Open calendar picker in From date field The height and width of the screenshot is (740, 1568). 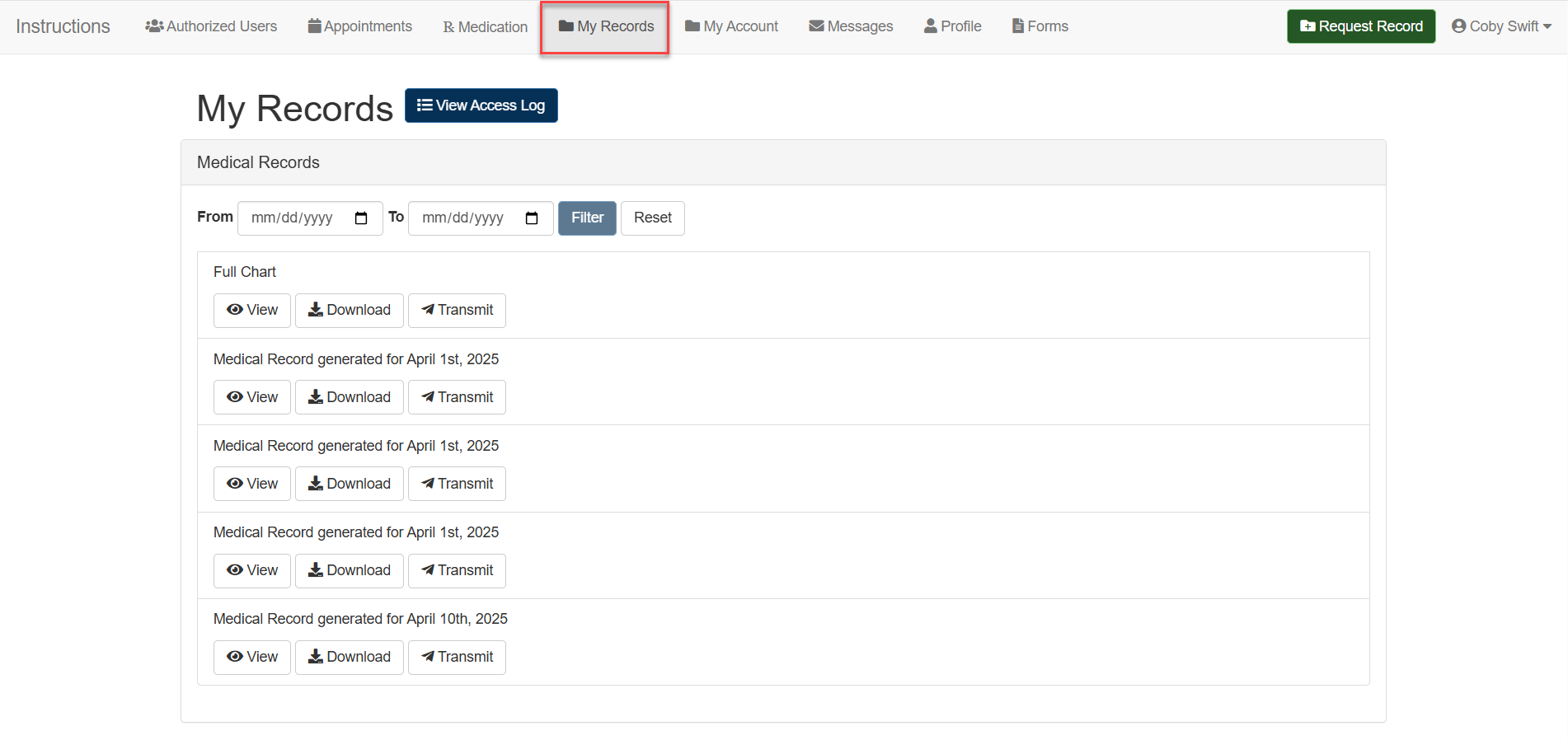click(361, 218)
